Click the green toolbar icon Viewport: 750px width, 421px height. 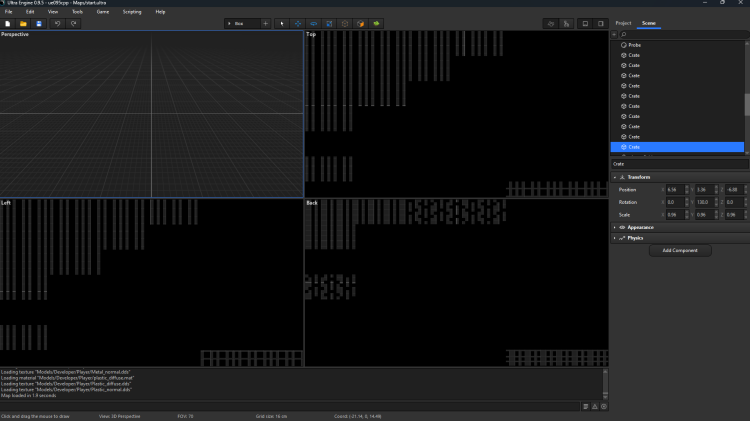(376, 23)
